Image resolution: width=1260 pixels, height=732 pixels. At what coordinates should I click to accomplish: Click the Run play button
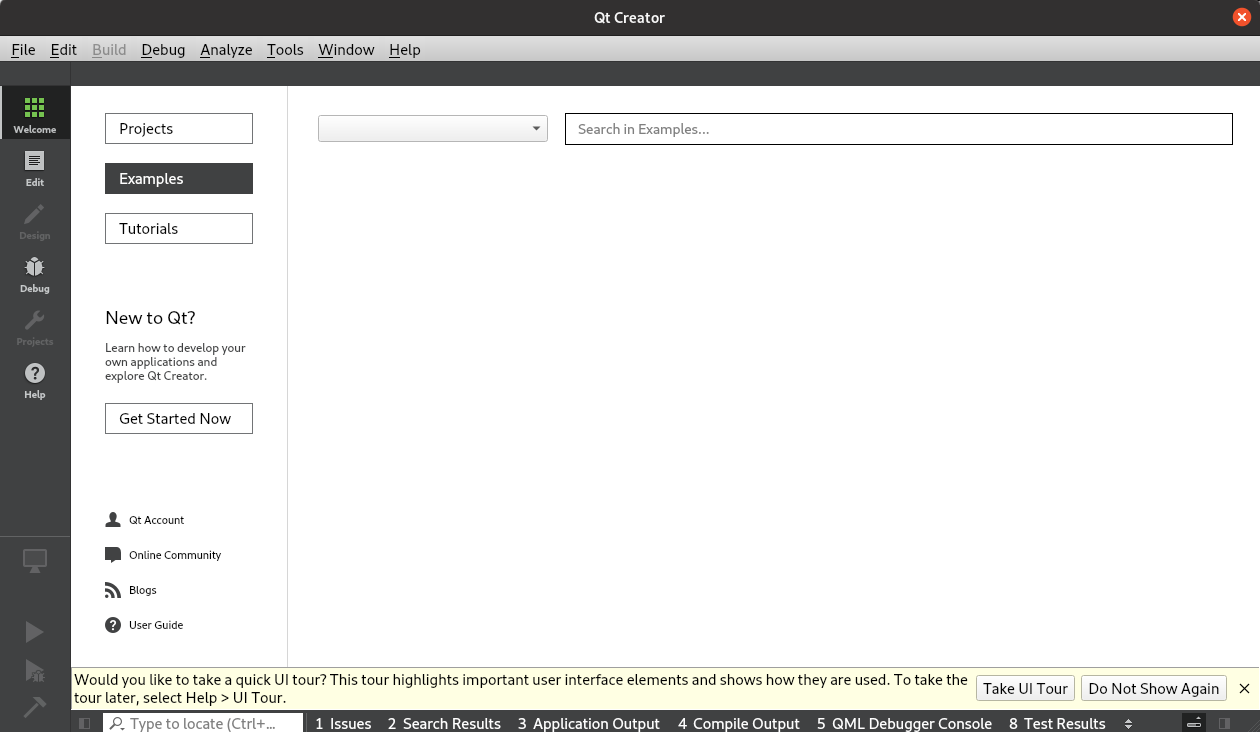tap(35, 632)
